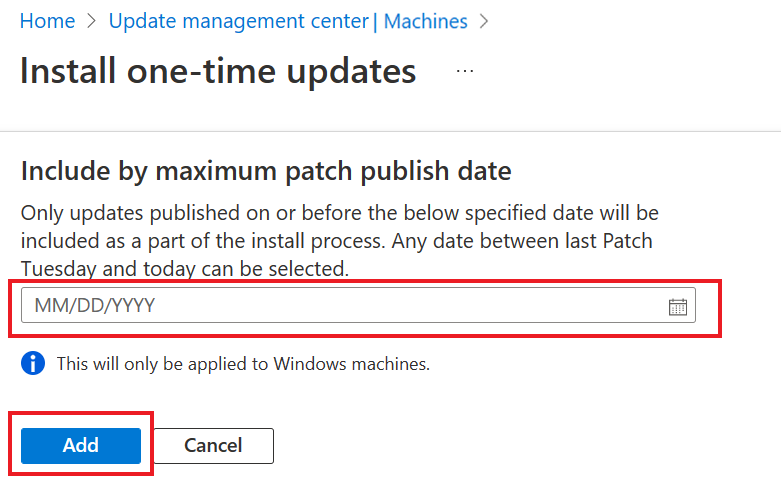Click the blue information icon

coord(33,364)
